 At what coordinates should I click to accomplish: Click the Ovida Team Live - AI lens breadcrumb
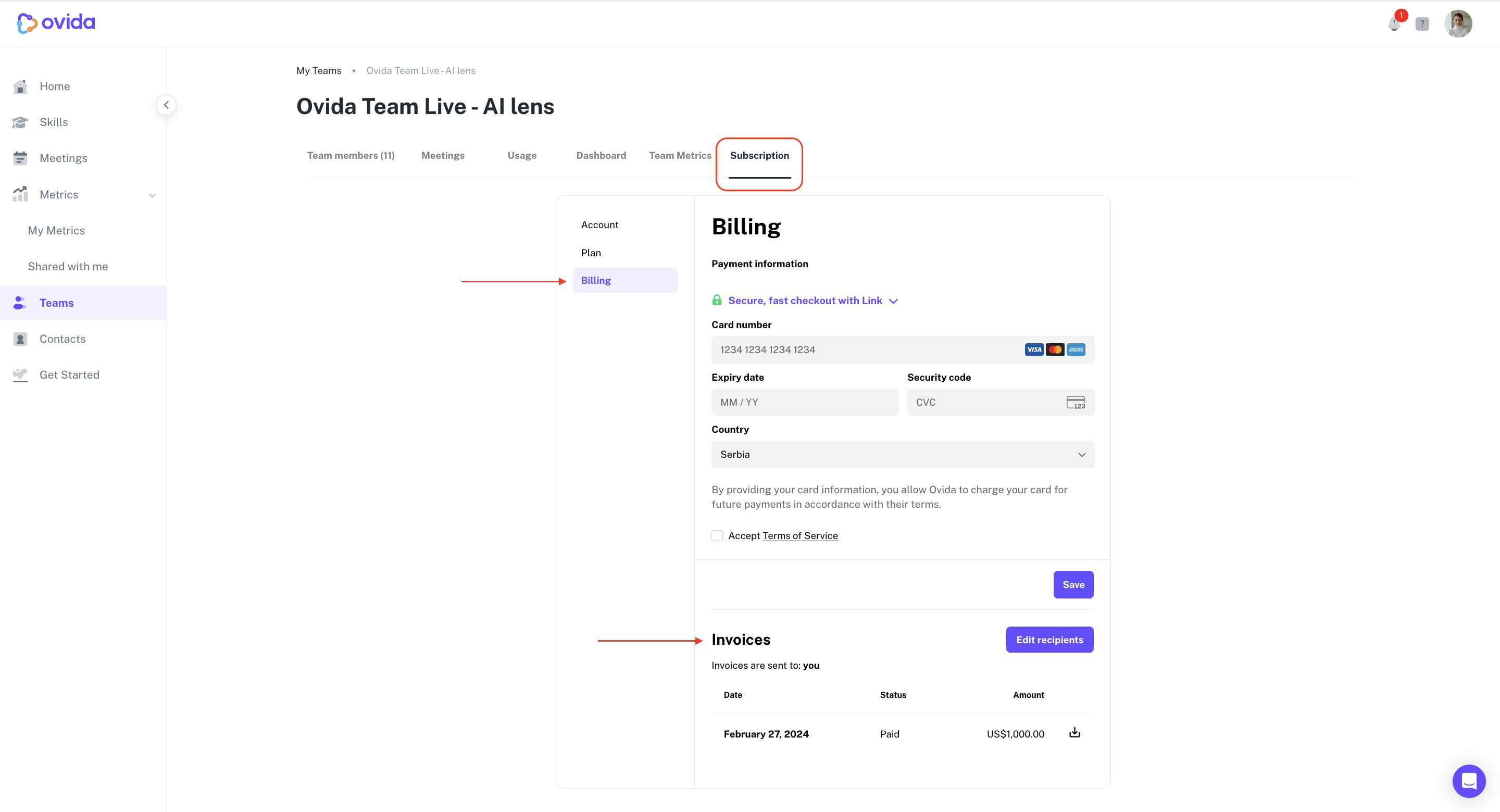click(420, 70)
